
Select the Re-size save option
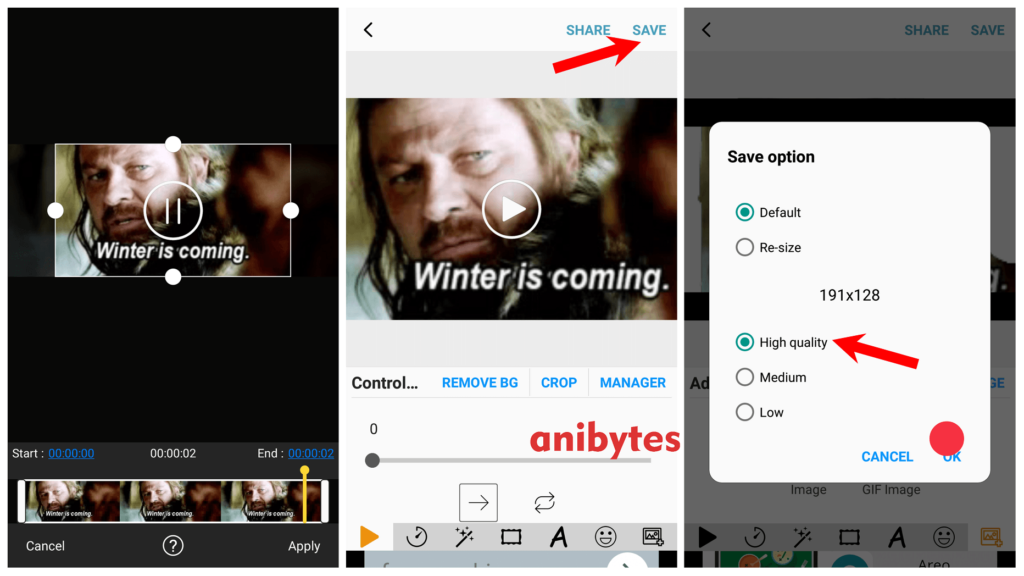coord(744,247)
